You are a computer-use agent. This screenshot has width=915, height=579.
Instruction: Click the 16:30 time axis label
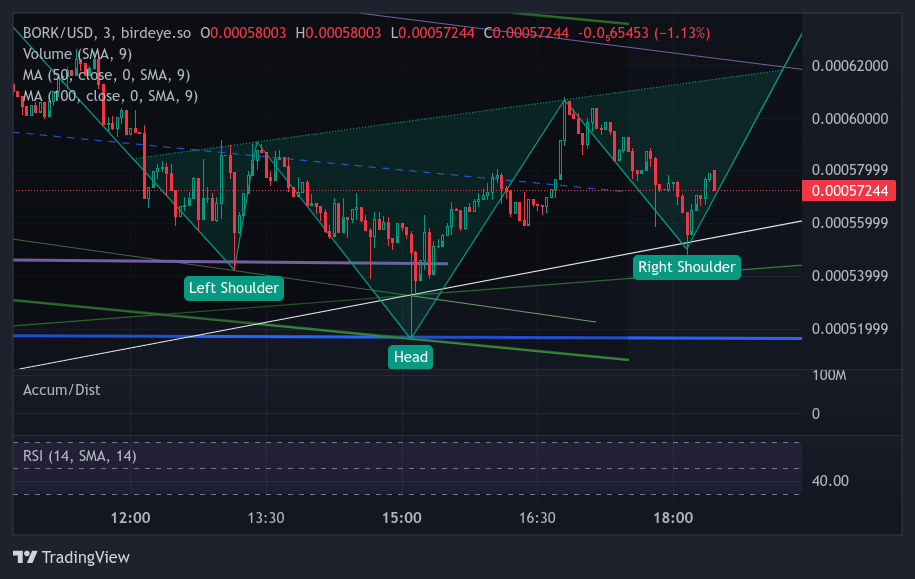pyautogui.click(x=537, y=518)
